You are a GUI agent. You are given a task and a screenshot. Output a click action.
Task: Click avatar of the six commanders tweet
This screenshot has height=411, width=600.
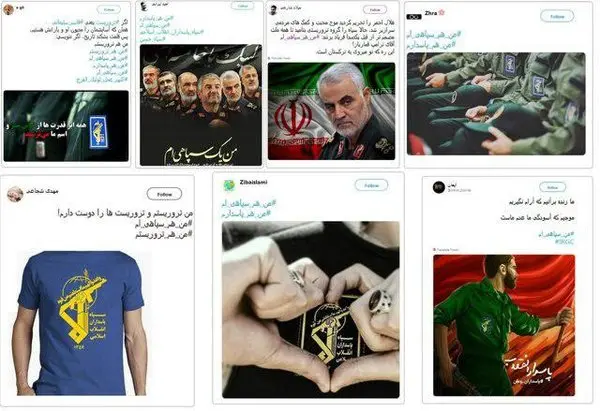coord(143,6)
